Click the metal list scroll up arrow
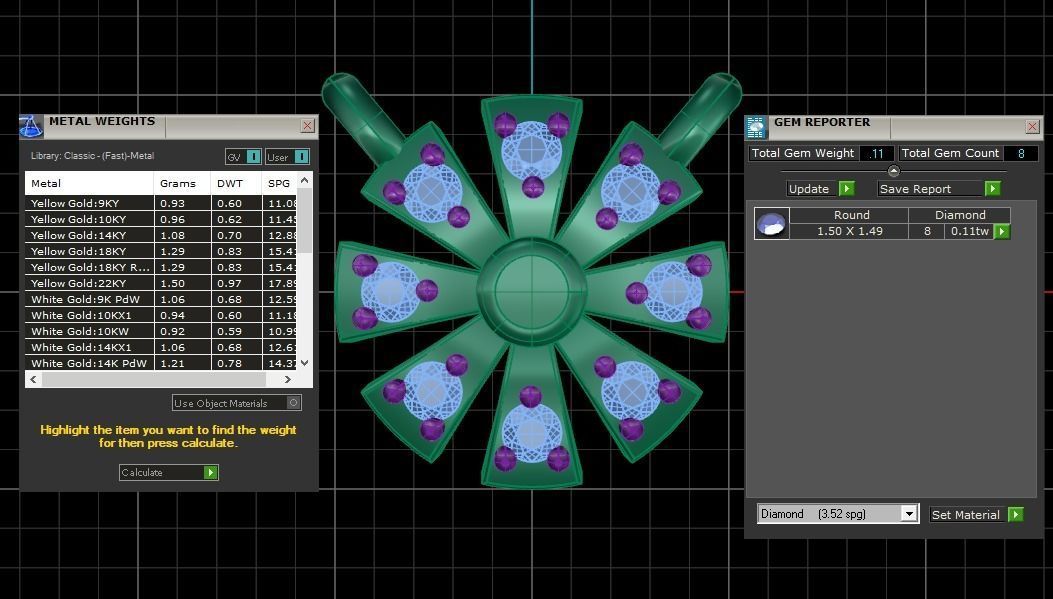The image size is (1053, 599). click(304, 180)
